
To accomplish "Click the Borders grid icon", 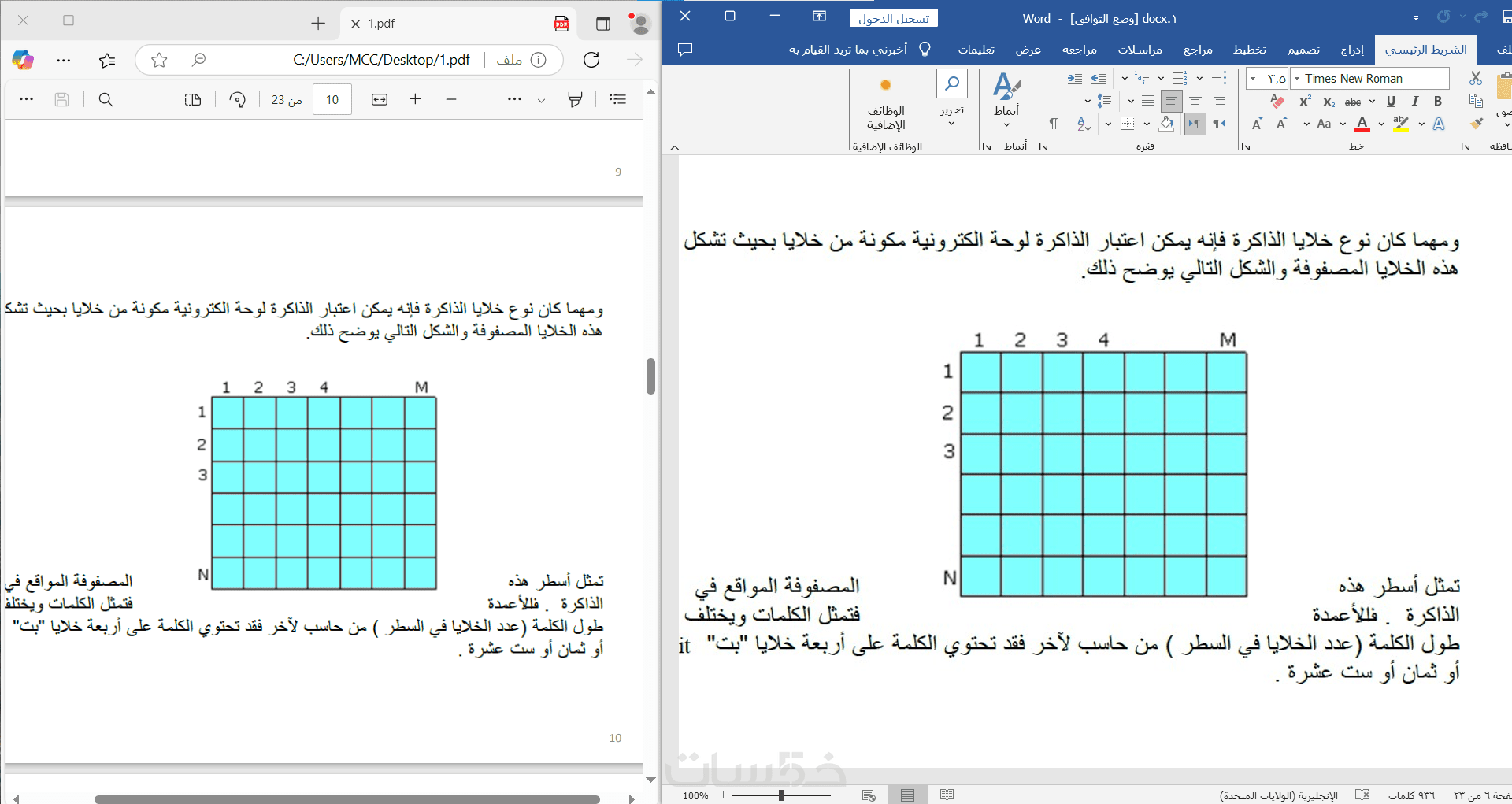I will [1127, 124].
